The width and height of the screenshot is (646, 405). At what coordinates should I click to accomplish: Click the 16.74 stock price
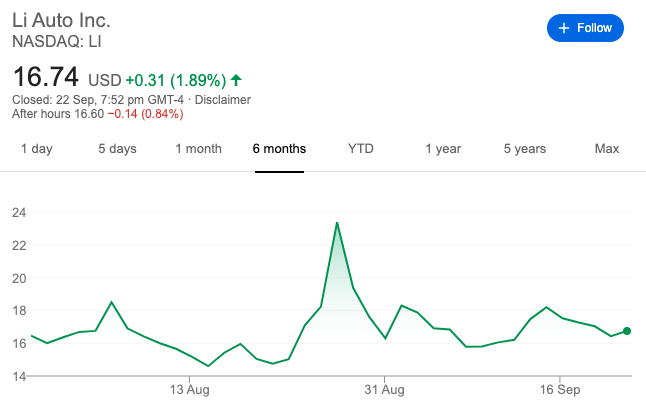click(45, 77)
